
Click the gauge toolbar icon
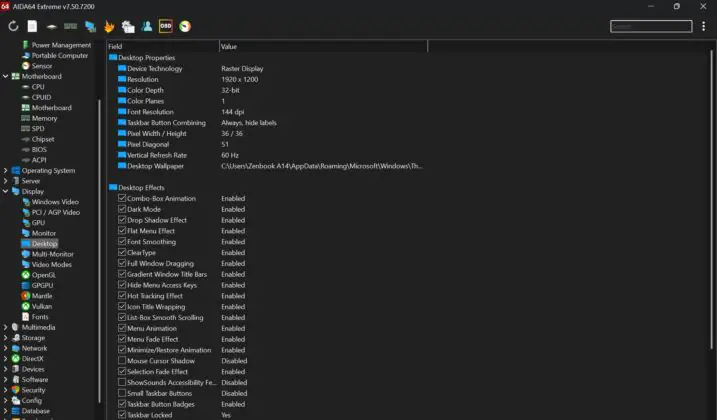coord(185,27)
